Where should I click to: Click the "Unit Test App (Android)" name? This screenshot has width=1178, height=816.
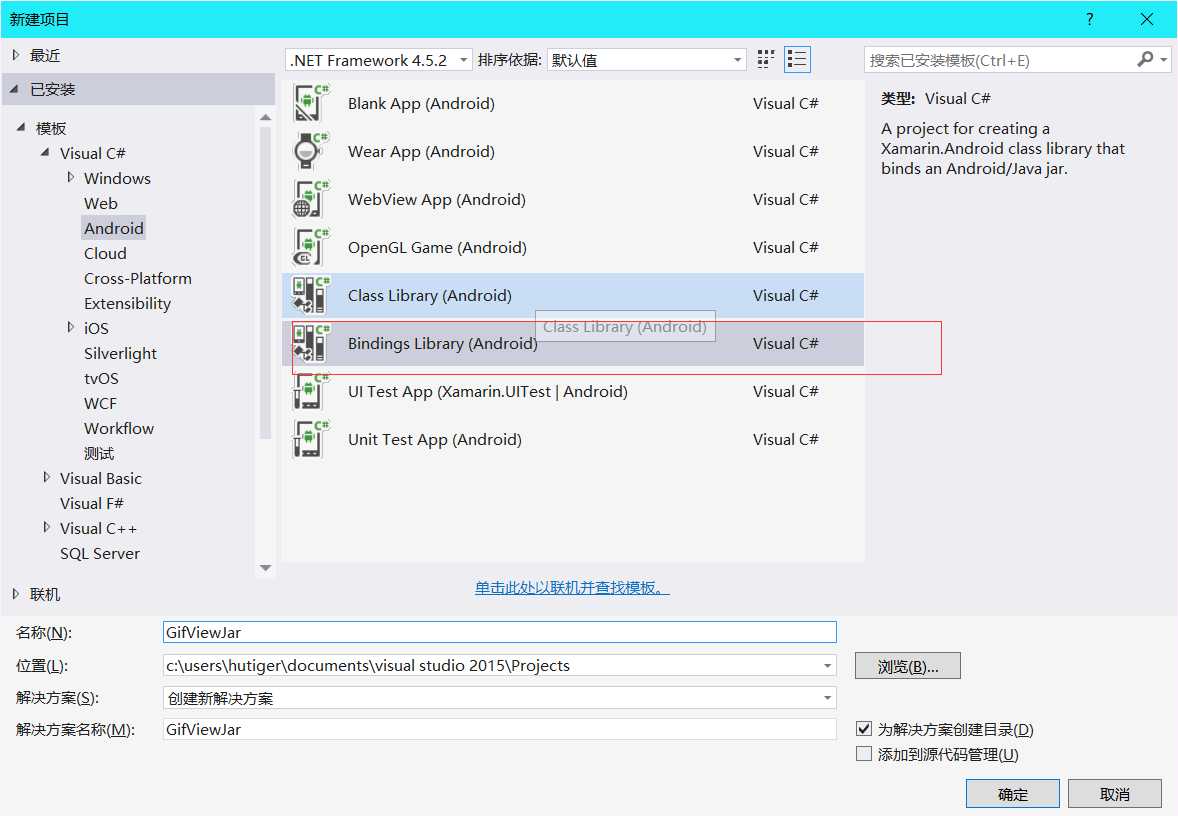click(434, 440)
